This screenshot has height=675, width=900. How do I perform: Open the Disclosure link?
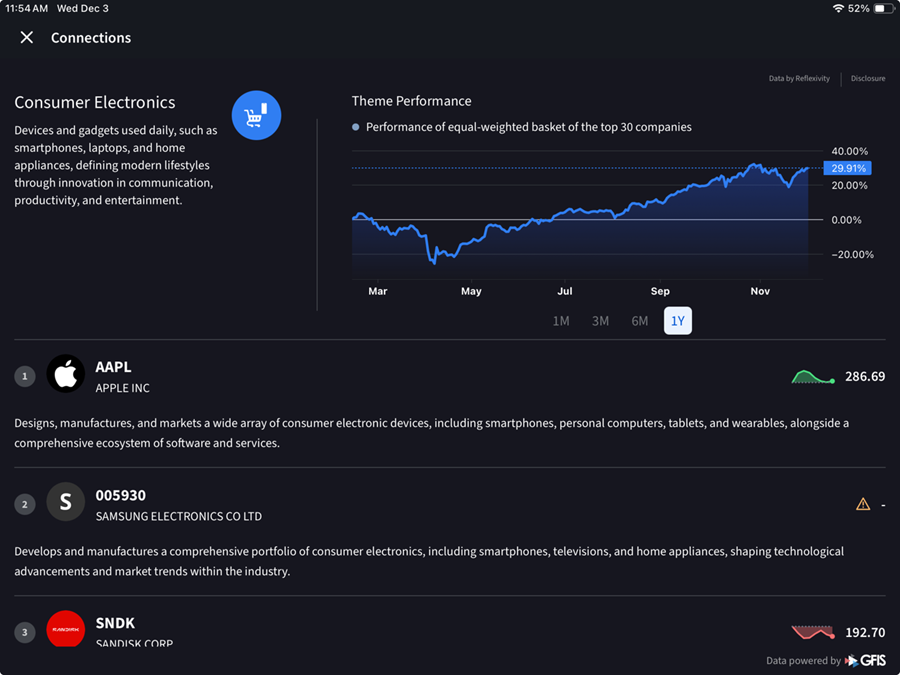tap(867, 78)
